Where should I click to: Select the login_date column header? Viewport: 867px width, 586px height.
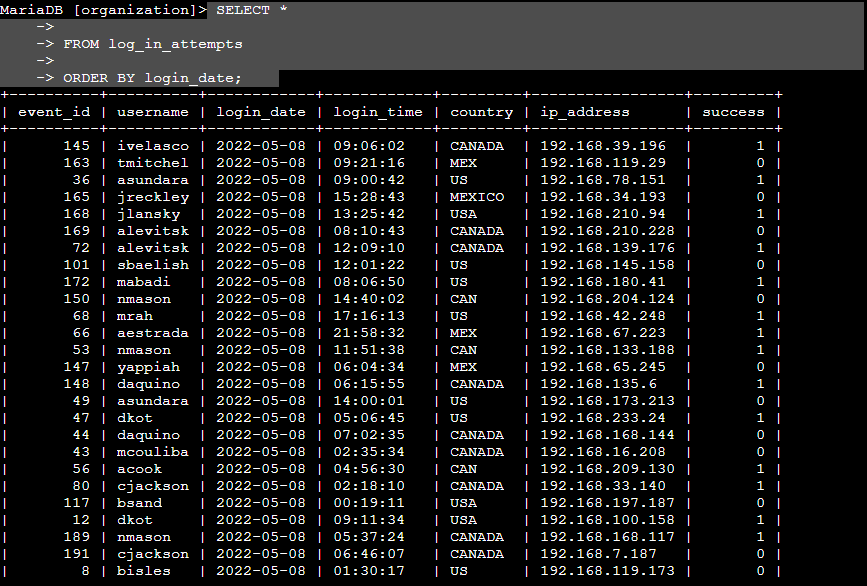pos(262,111)
